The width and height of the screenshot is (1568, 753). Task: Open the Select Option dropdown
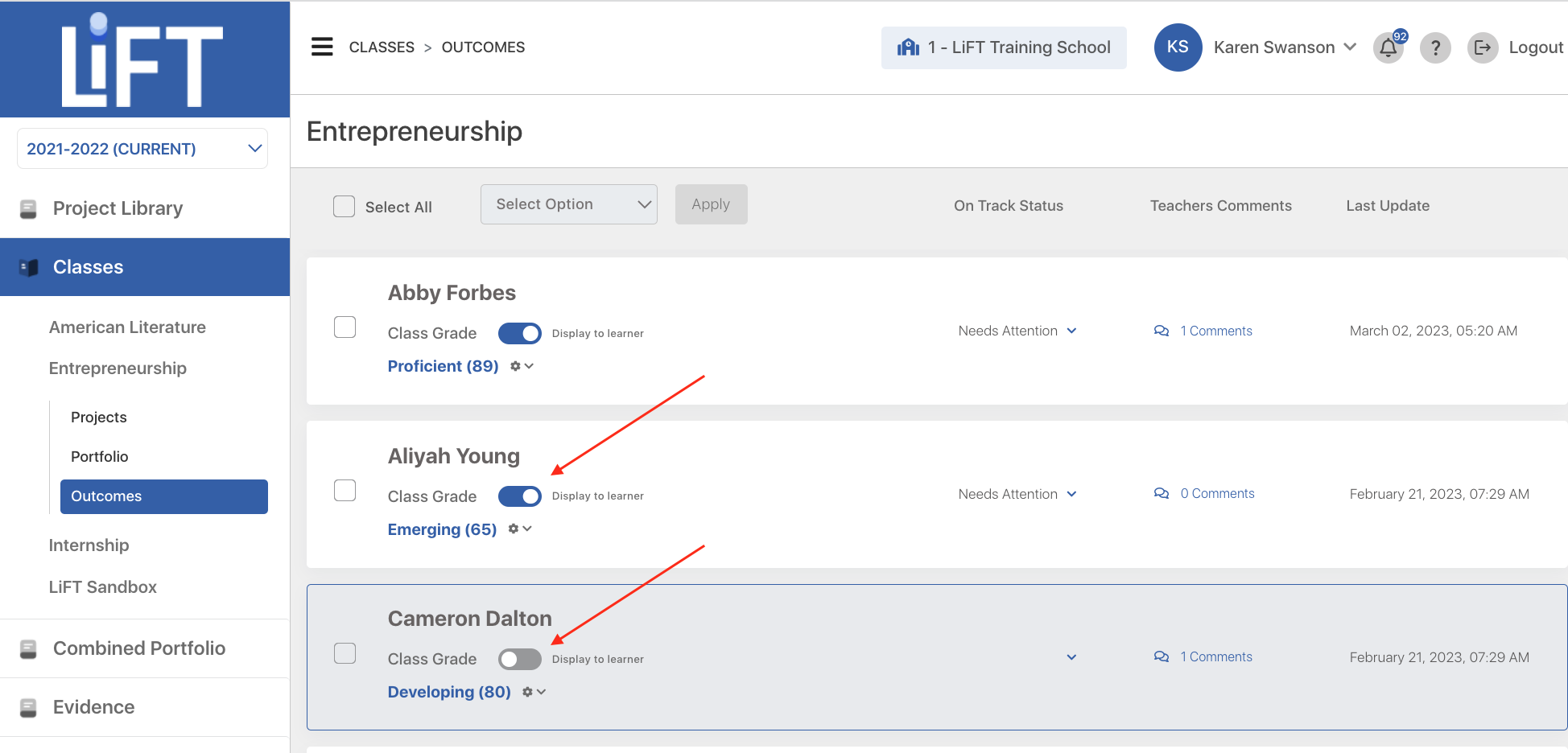(x=569, y=204)
